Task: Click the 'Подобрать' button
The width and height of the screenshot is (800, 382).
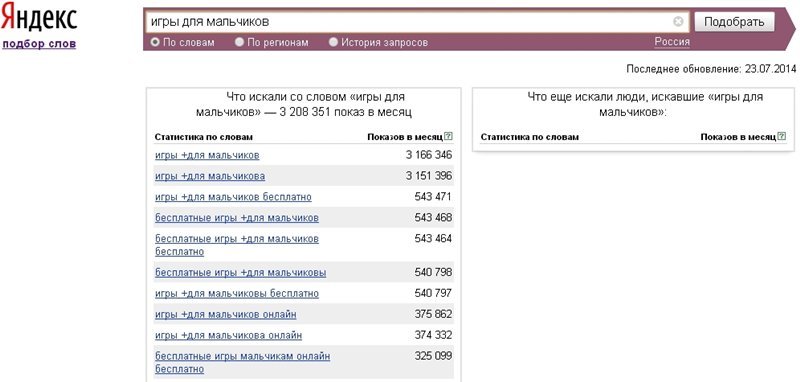Action: click(734, 22)
